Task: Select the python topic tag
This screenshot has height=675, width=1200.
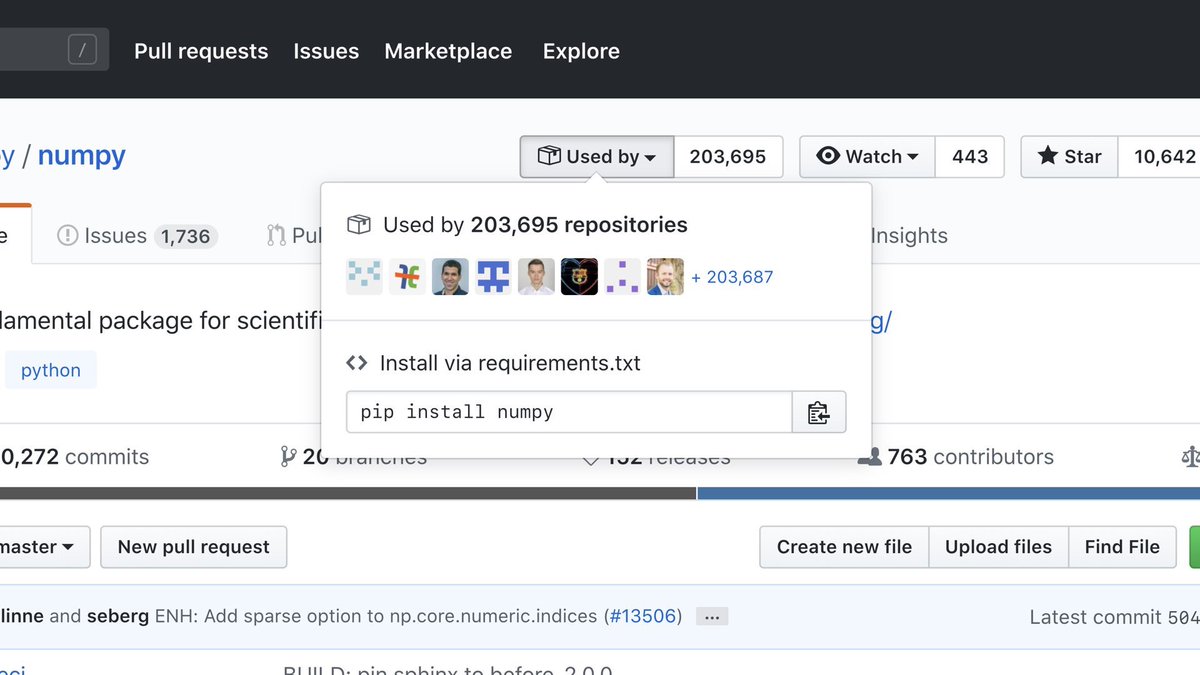Action: 51,370
